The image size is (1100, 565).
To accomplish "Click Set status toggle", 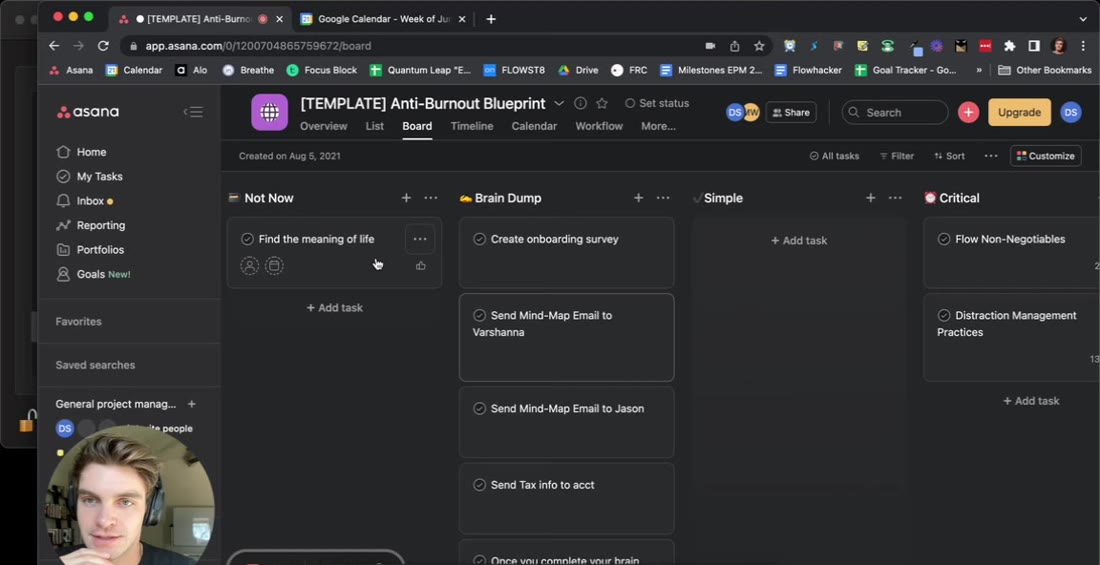I will pyautogui.click(x=657, y=103).
